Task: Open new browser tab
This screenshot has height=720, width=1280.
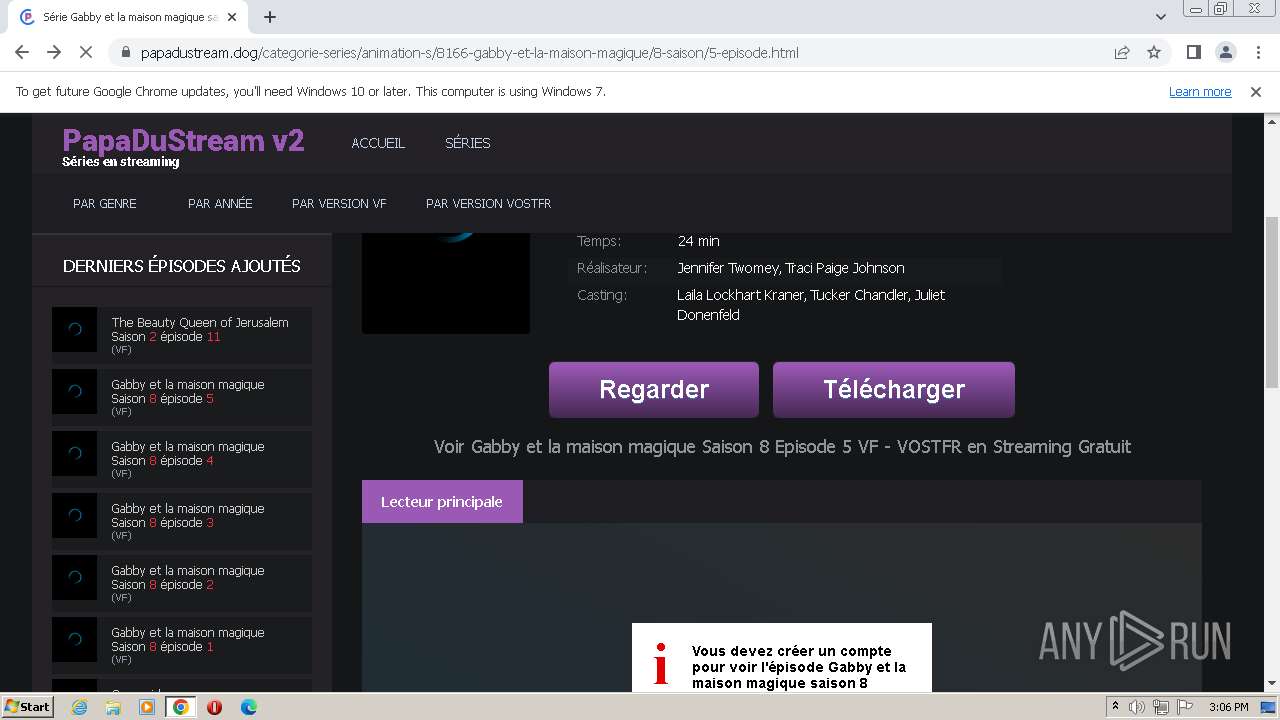Action: tap(270, 17)
